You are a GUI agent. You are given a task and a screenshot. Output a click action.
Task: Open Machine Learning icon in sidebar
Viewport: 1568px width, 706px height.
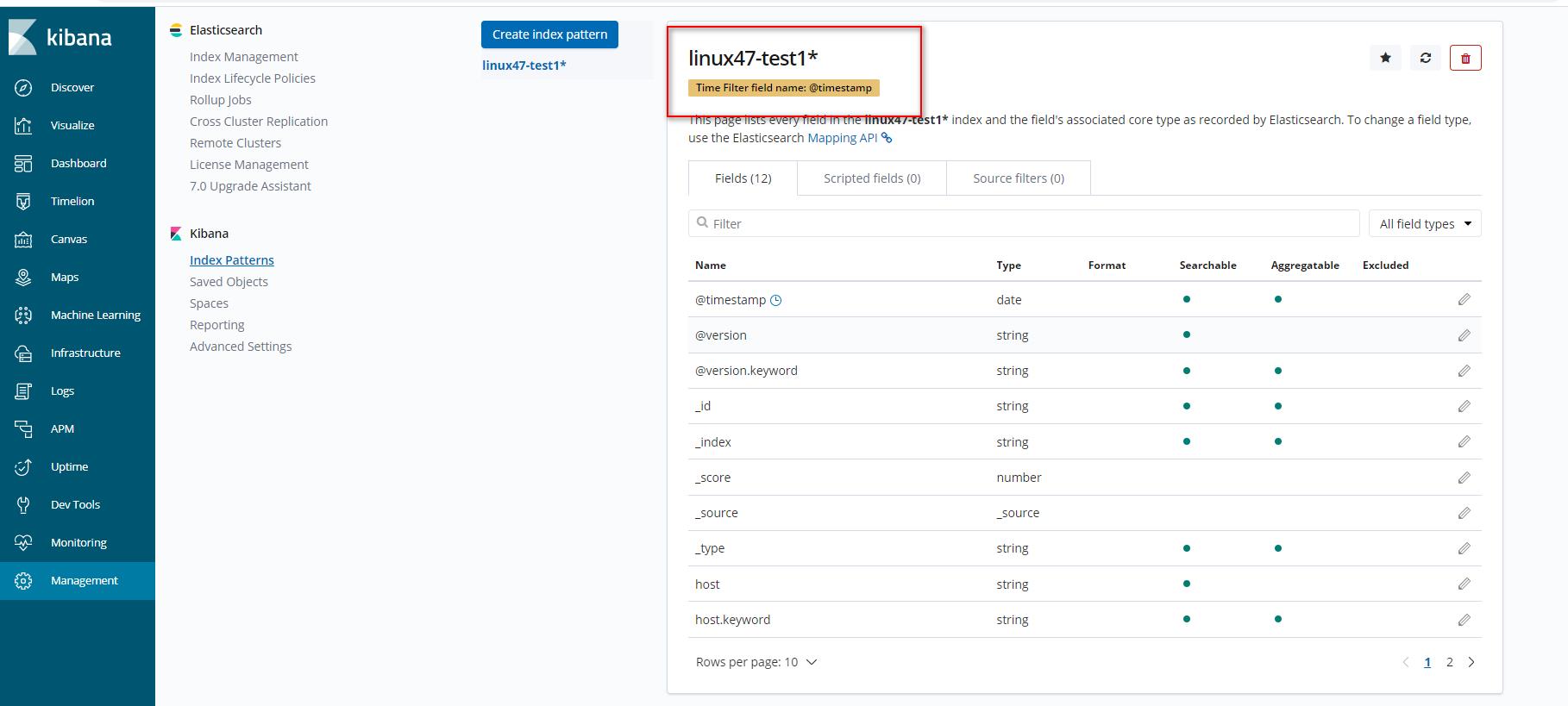coord(23,316)
